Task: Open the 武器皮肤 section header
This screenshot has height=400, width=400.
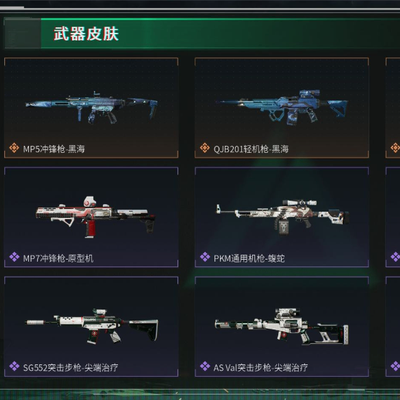Action: 86,34
